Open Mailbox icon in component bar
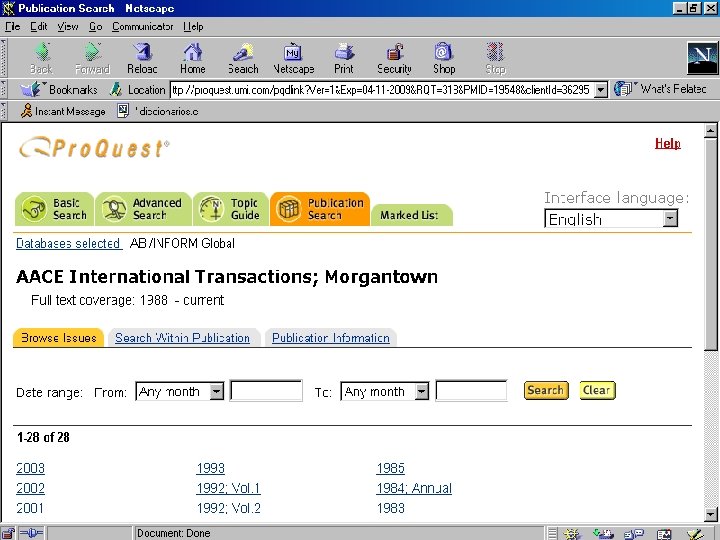Screen dimensions: 720x540 coord(603,534)
